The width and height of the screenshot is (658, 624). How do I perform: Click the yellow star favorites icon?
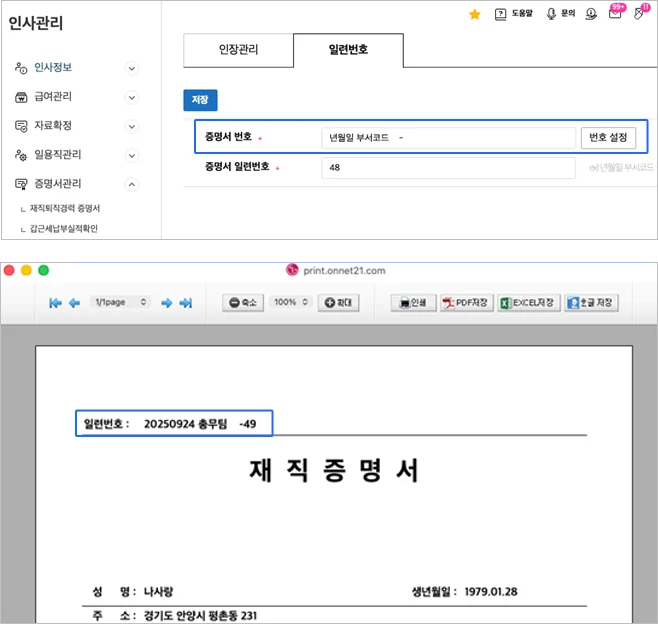click(x=474, y=14)
